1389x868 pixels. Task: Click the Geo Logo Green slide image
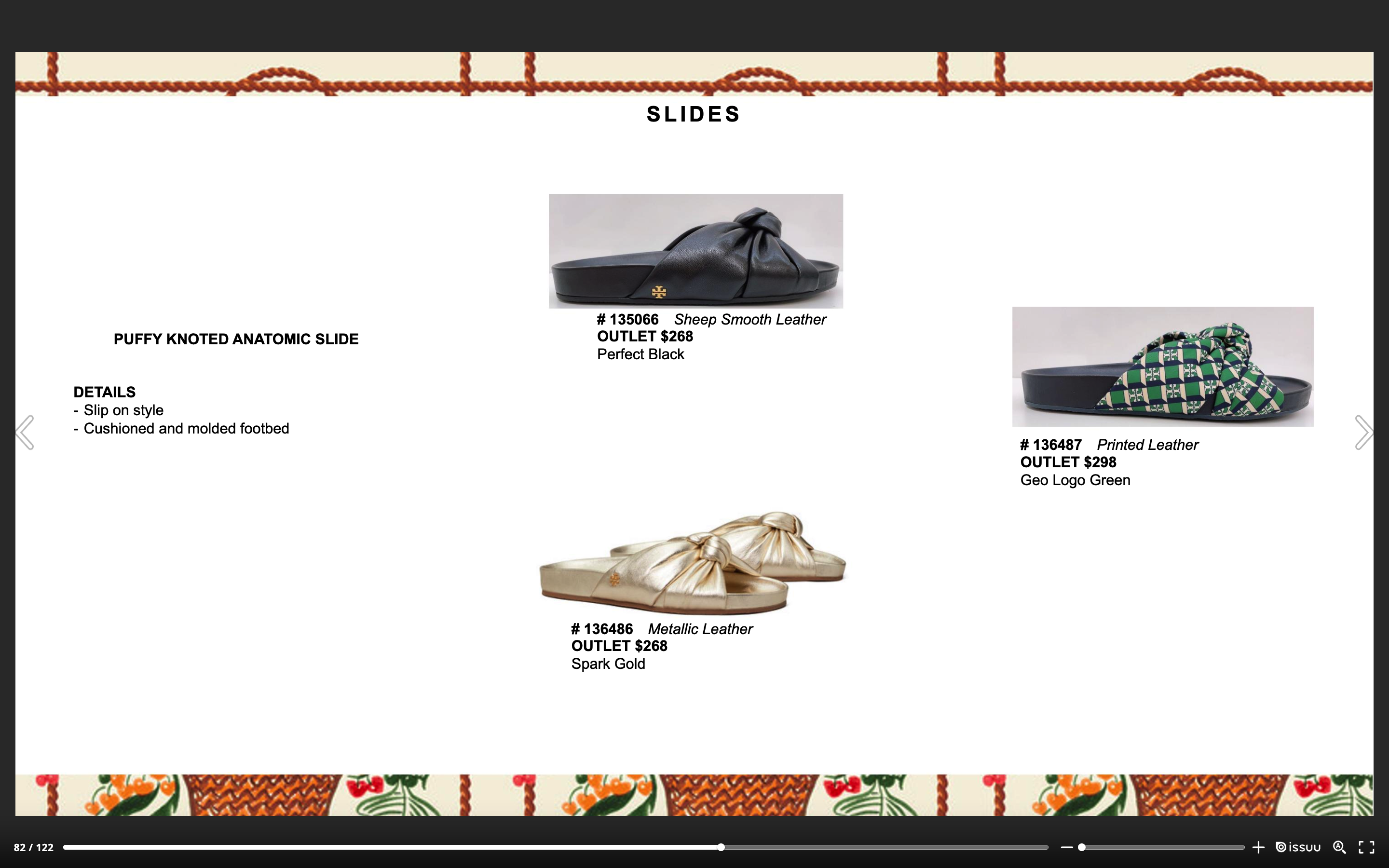(x=1163, y=366)
